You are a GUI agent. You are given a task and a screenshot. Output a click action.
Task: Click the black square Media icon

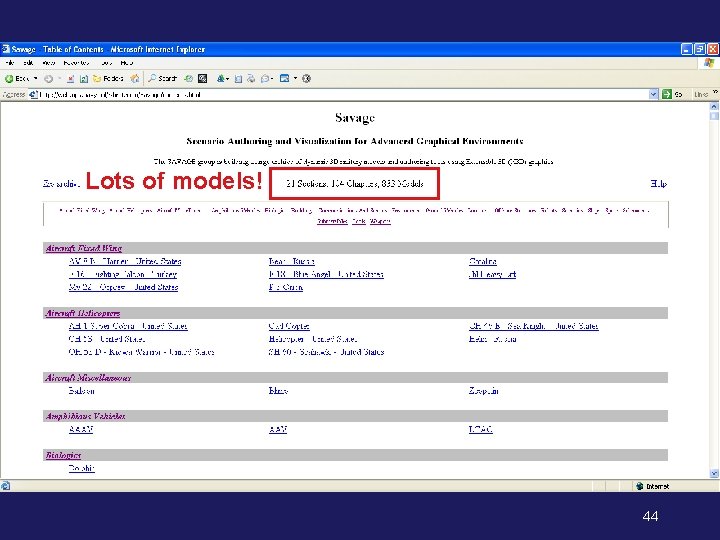[x=202, y=79]
